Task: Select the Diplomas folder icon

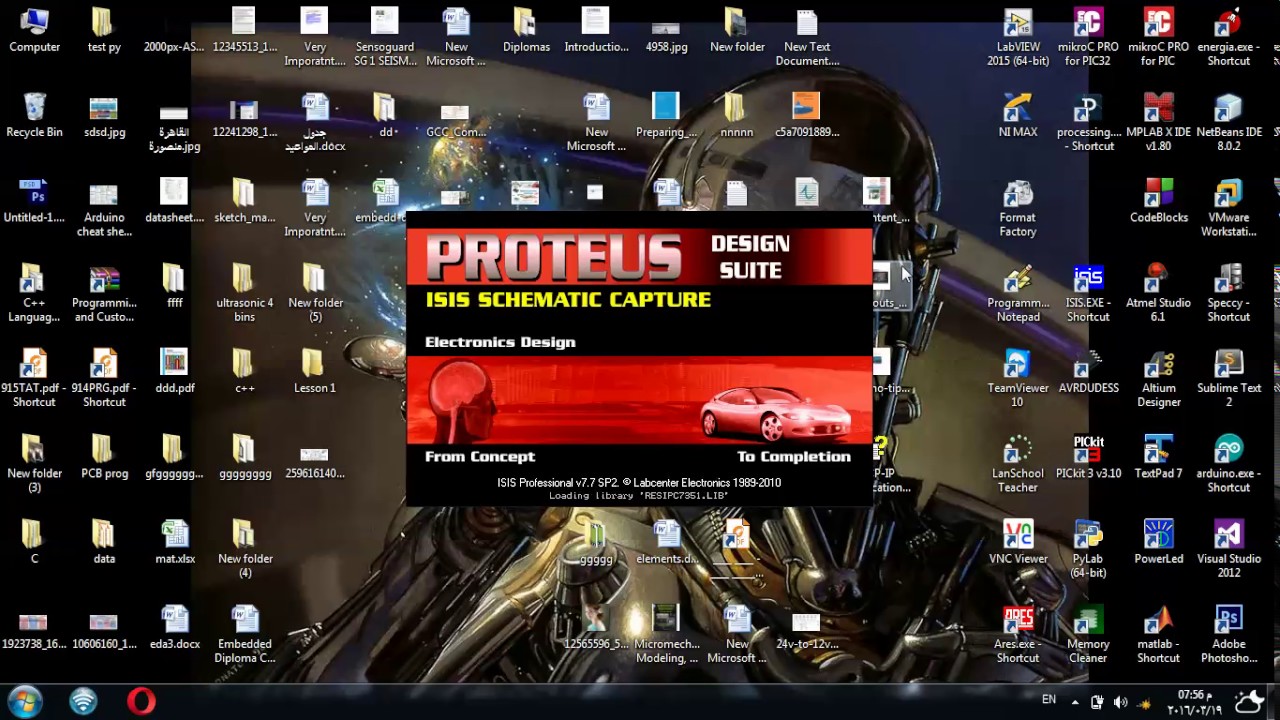Action: tap(526, 31)
